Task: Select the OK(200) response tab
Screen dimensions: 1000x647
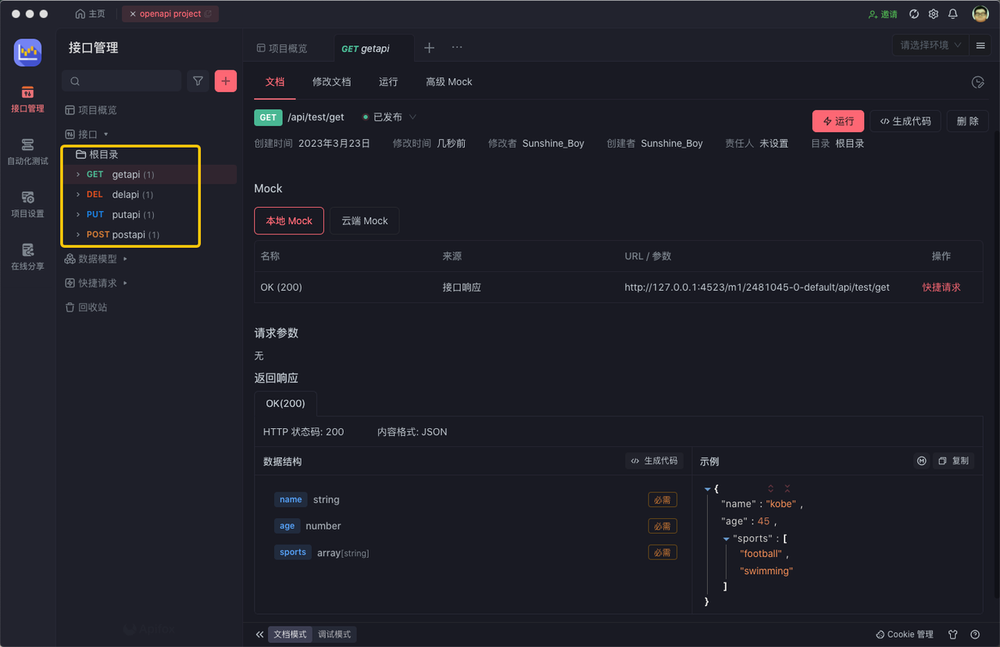Action: pos(286,403)
